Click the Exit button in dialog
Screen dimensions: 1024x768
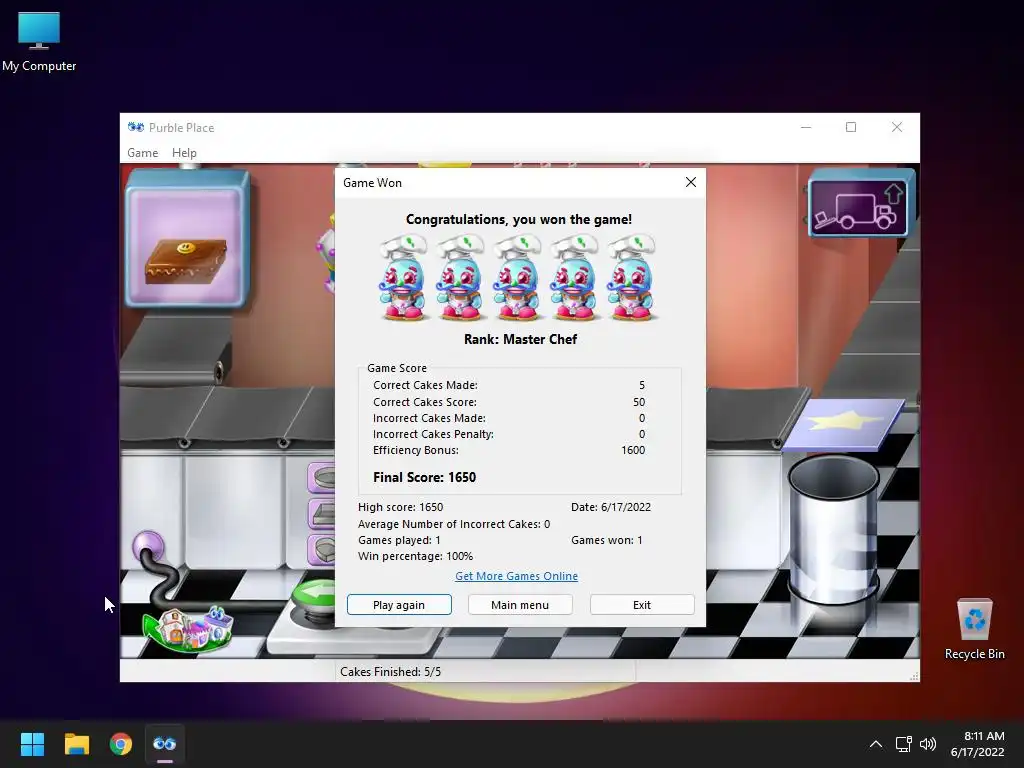click(642, 605)
